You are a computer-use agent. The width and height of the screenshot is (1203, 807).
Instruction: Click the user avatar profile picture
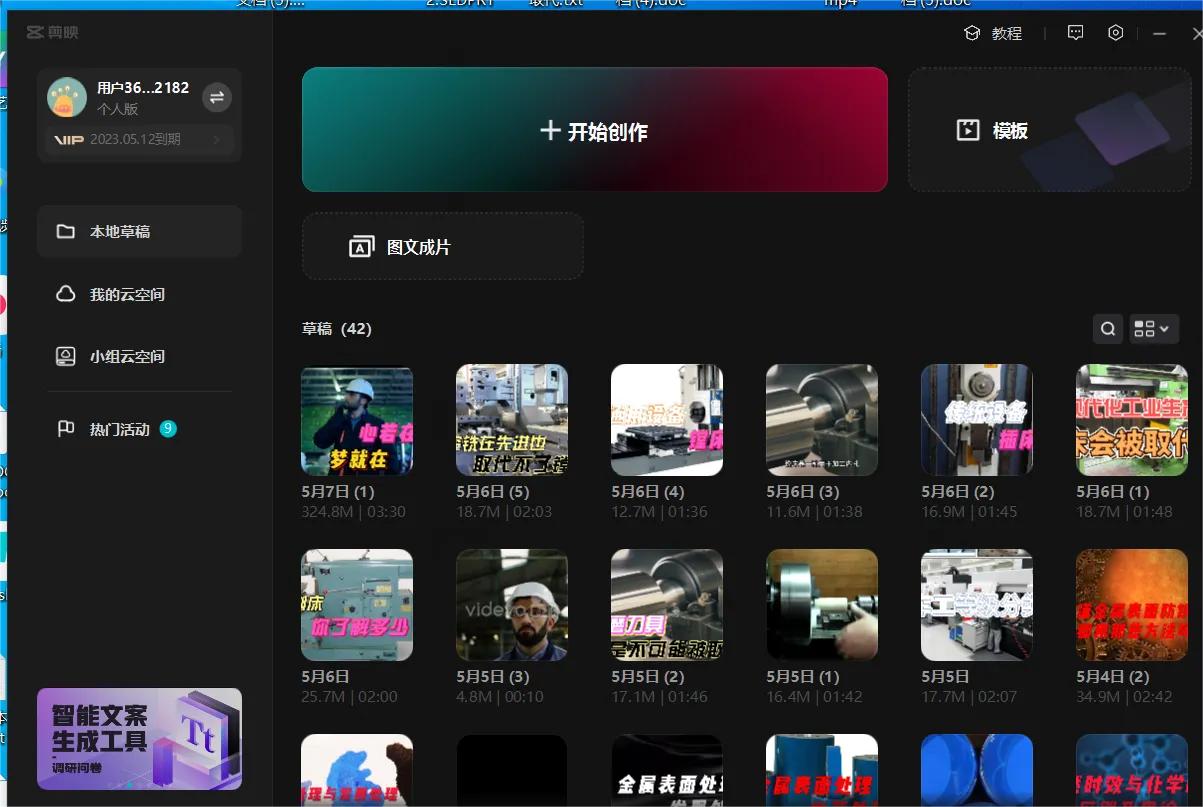[67, 97]
